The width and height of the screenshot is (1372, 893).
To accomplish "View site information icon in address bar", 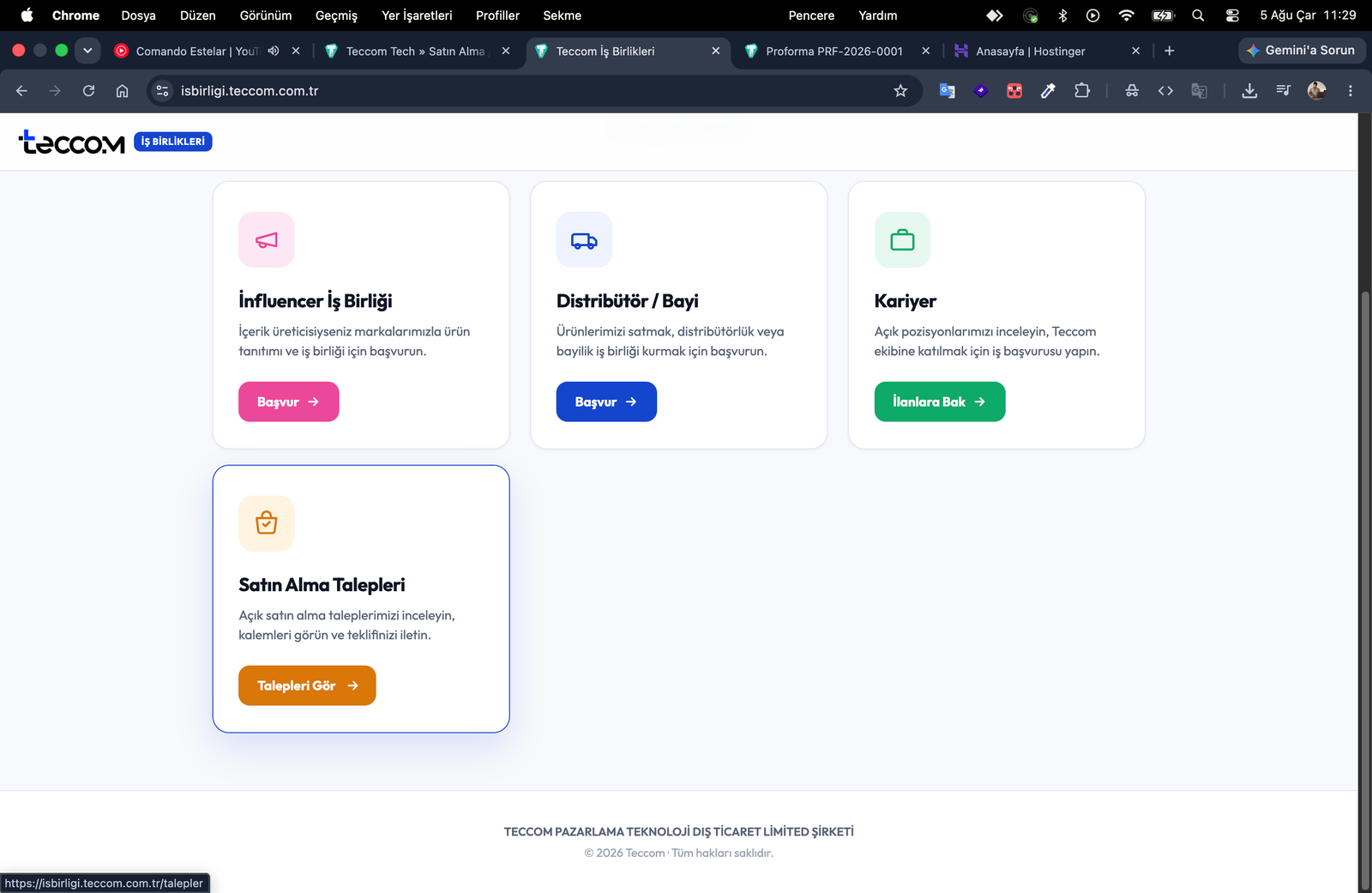I will 162,91.
